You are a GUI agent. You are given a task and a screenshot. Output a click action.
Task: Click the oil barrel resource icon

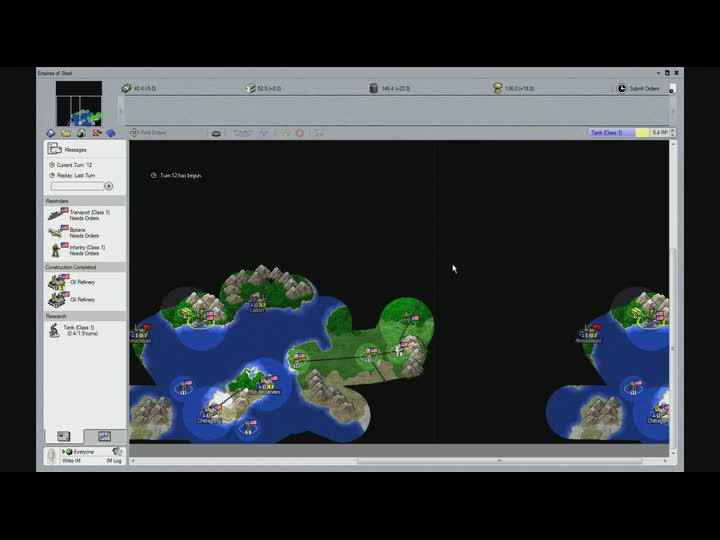pos(374,88)
